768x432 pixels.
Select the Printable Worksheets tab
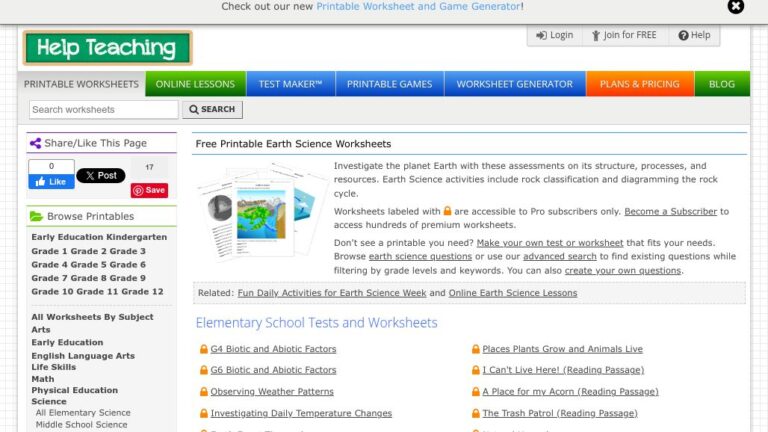[81, 84]
